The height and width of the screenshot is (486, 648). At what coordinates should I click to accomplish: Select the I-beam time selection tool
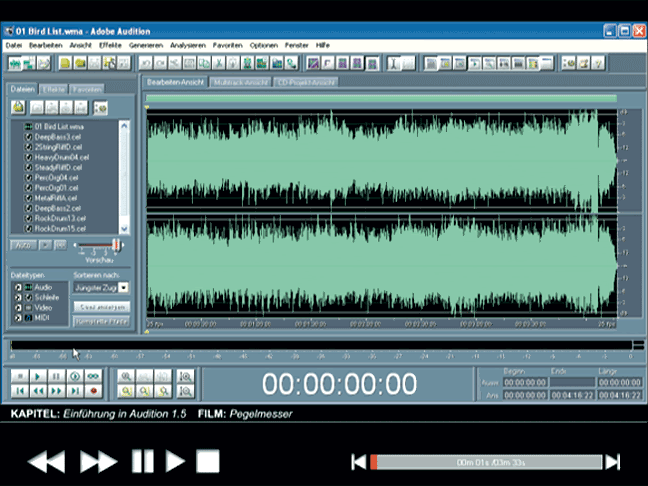point(394,63)
